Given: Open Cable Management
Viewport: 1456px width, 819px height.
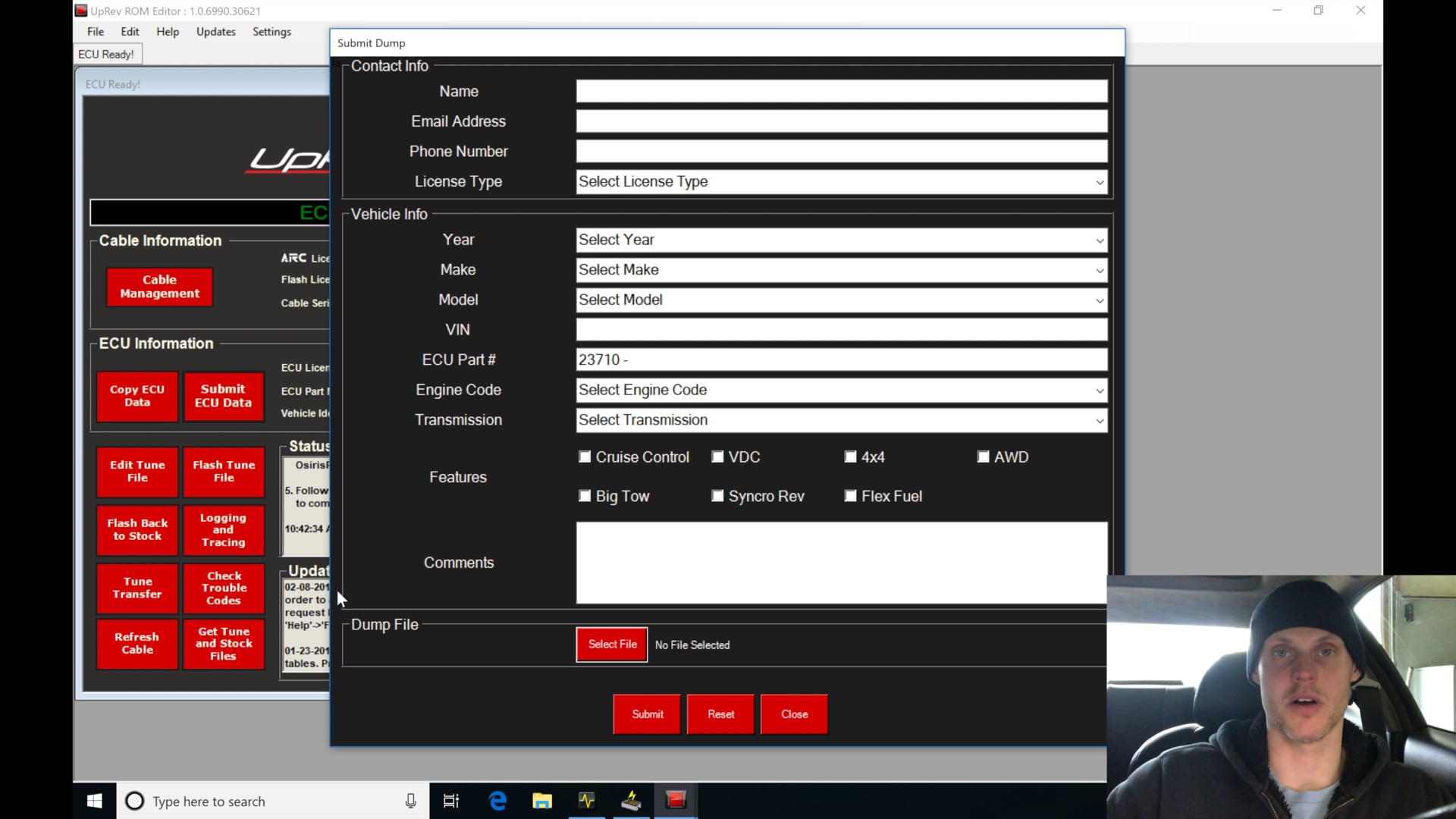Looking at the screenshot, I should click(x=159, y=287).
